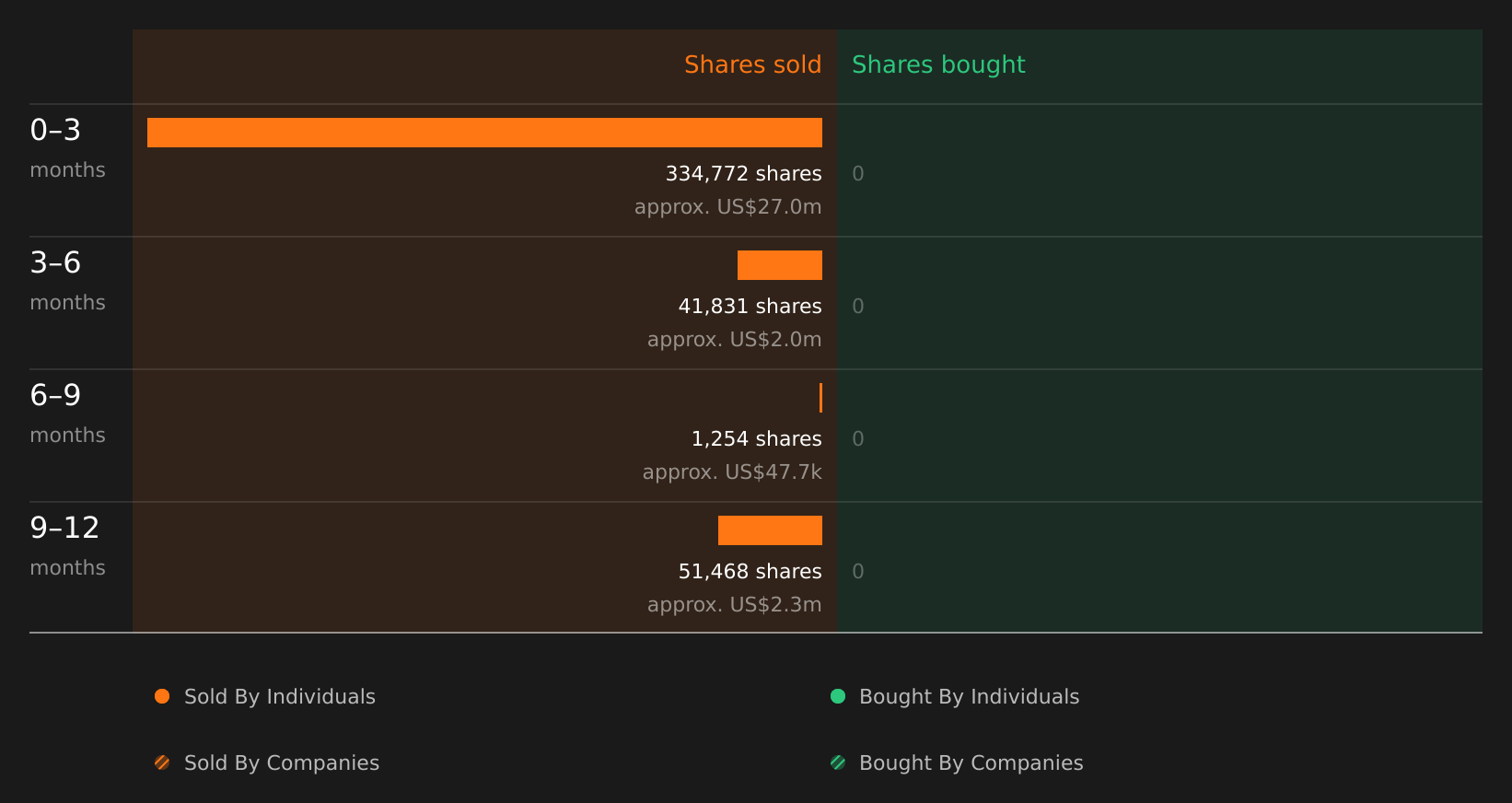Click the thin 6–9 months orange bar

pos(820,398)
